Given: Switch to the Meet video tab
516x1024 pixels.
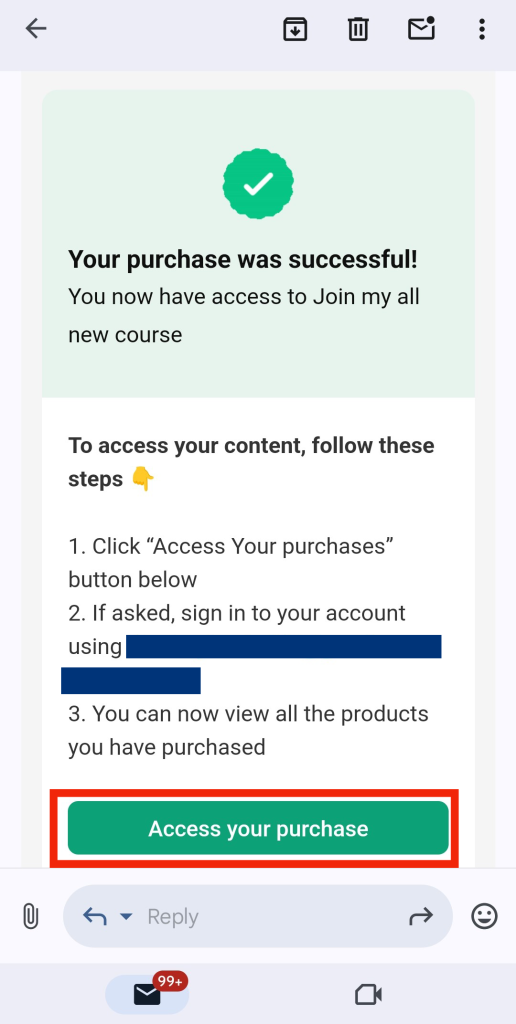Looking at the screenshot, I should pyautogui.click(x=368, y=995).
